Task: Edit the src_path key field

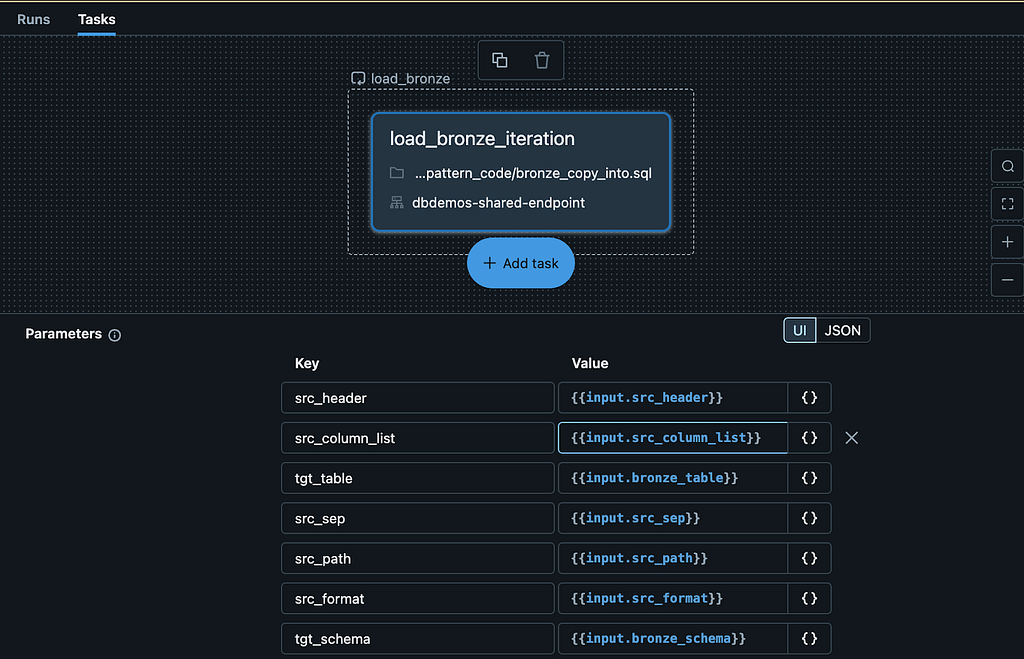Action: (418, 558)
